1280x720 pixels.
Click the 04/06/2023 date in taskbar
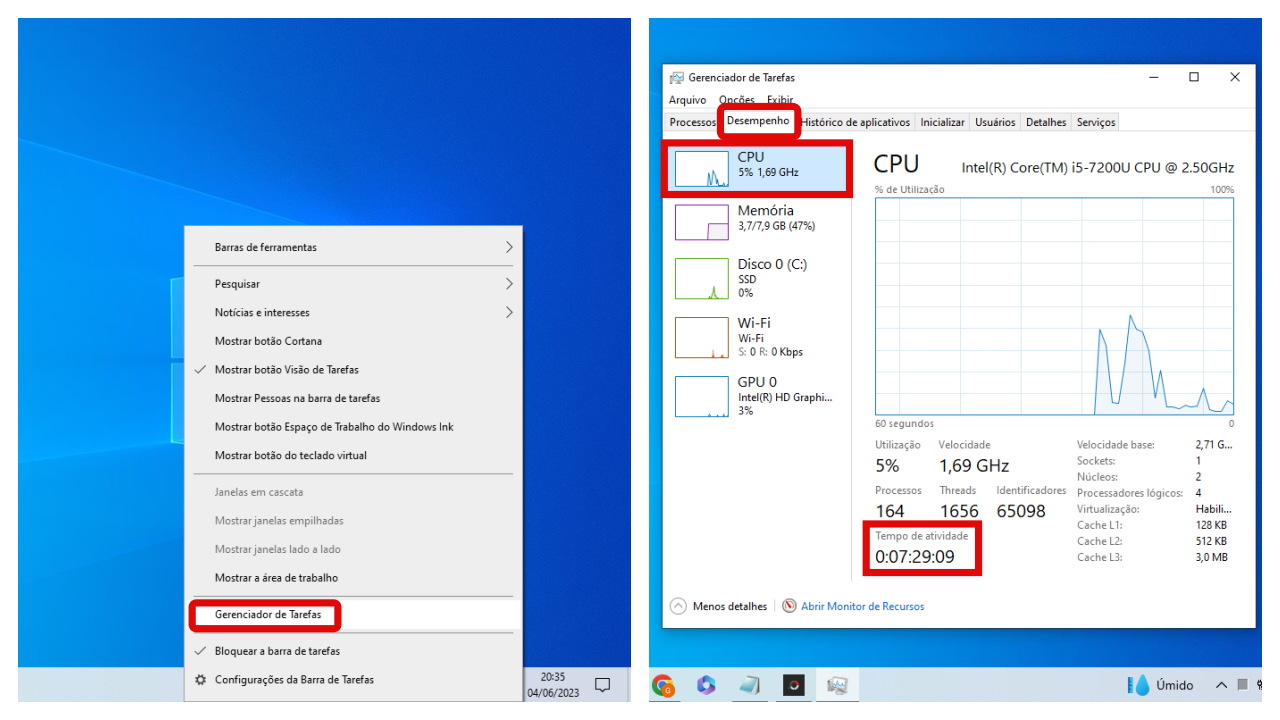552,692
